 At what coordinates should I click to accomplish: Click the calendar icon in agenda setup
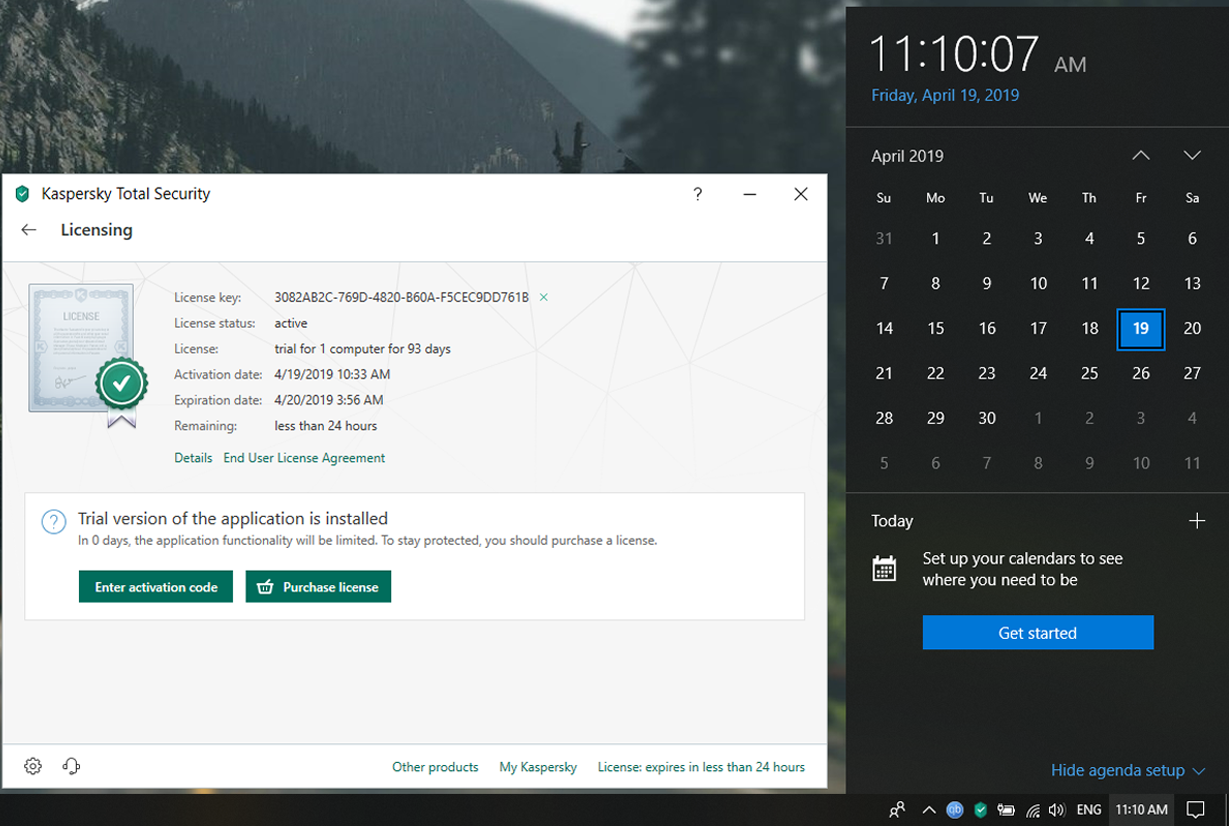[x=884, y=569]
